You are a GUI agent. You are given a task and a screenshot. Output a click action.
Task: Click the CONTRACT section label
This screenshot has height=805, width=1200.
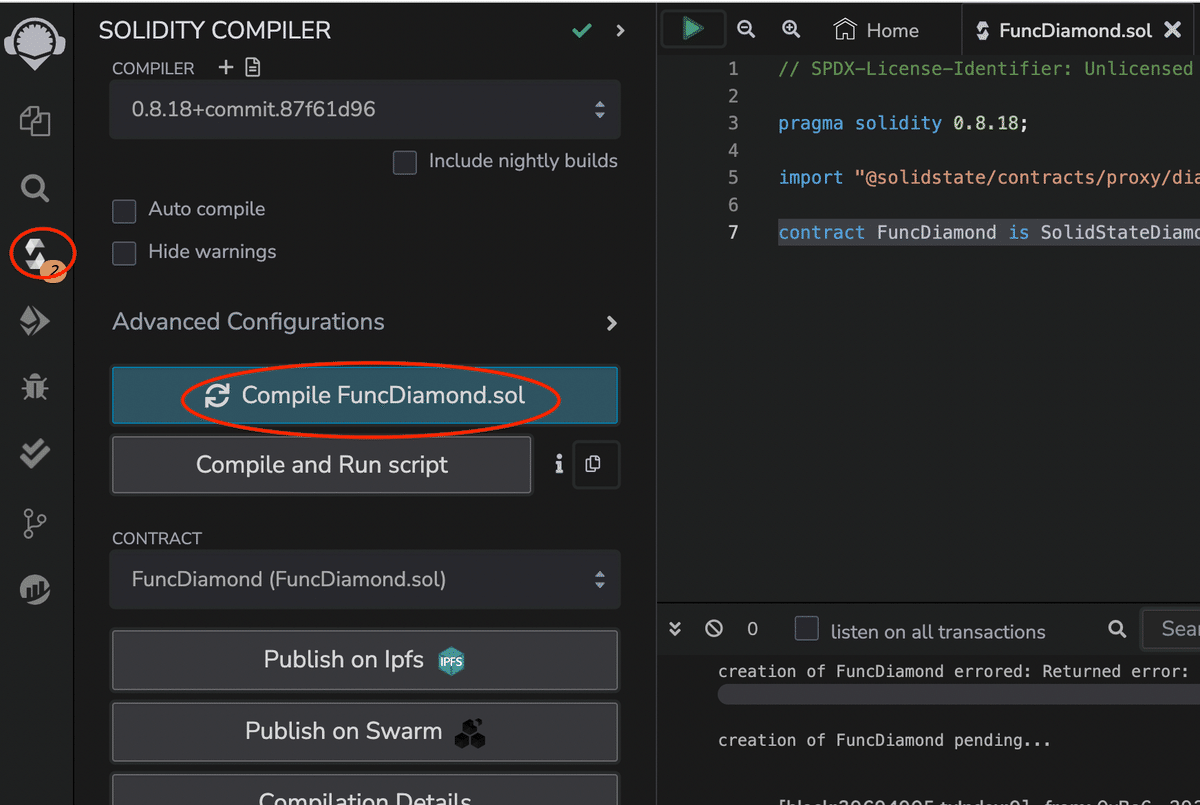(157, 538)
